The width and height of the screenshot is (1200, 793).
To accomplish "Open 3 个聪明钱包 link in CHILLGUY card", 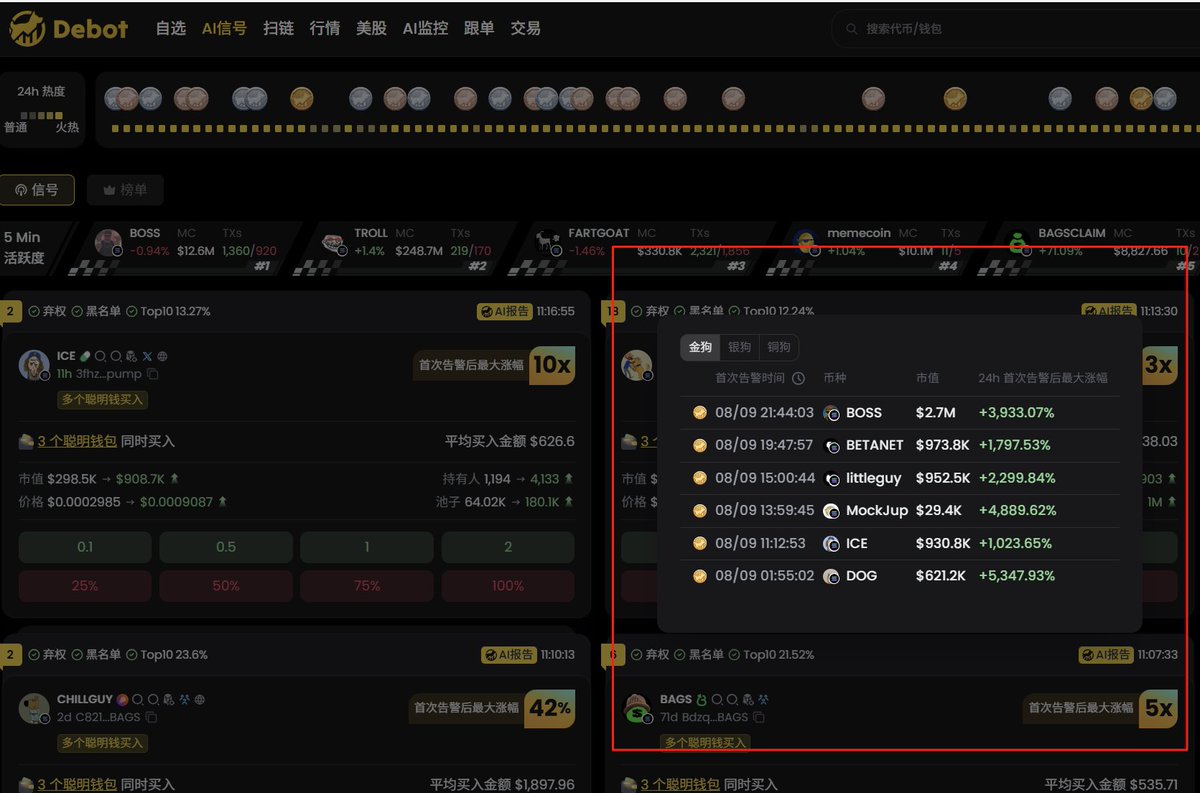I will tap(77, 785).
